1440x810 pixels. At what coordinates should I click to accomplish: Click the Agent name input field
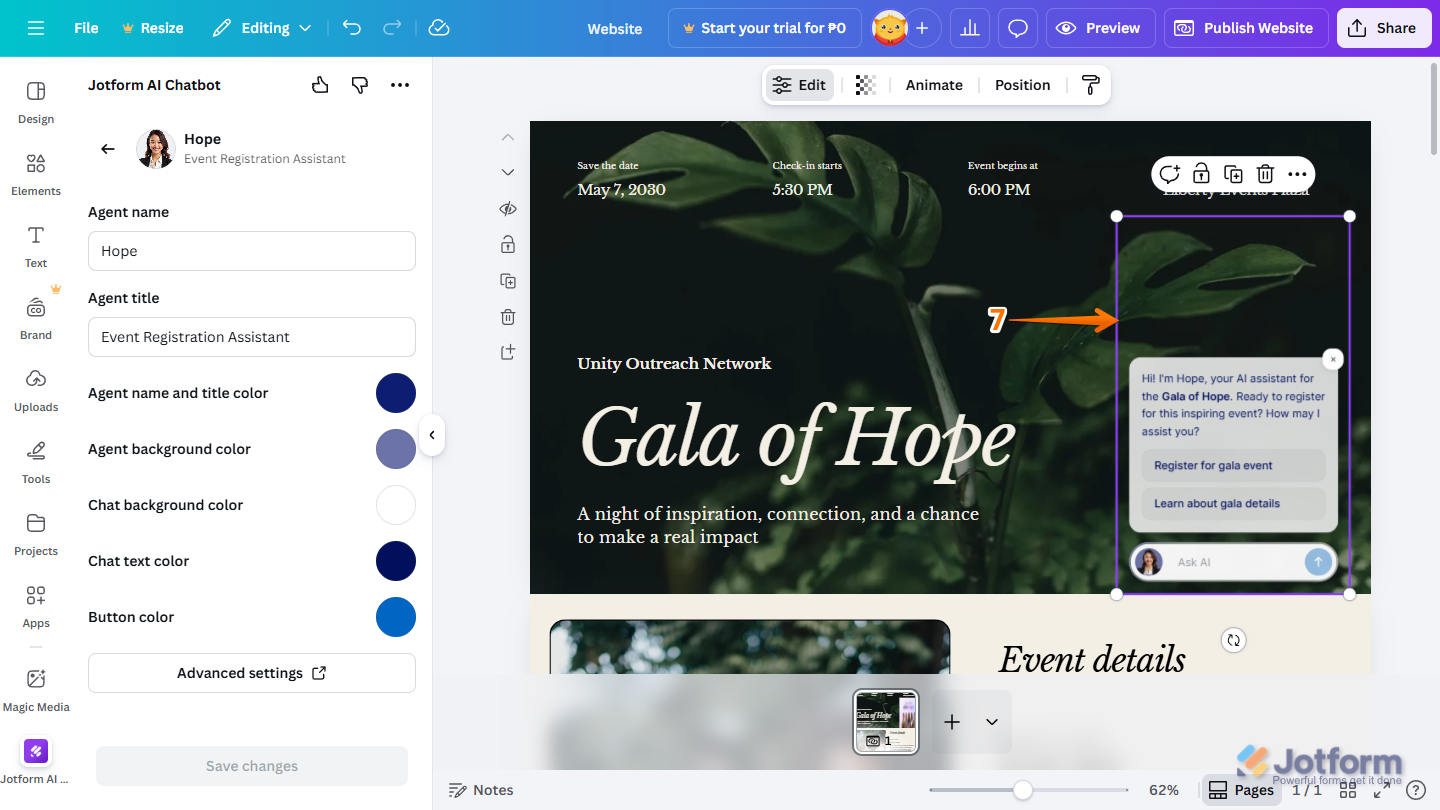click(x=251, y=251)
